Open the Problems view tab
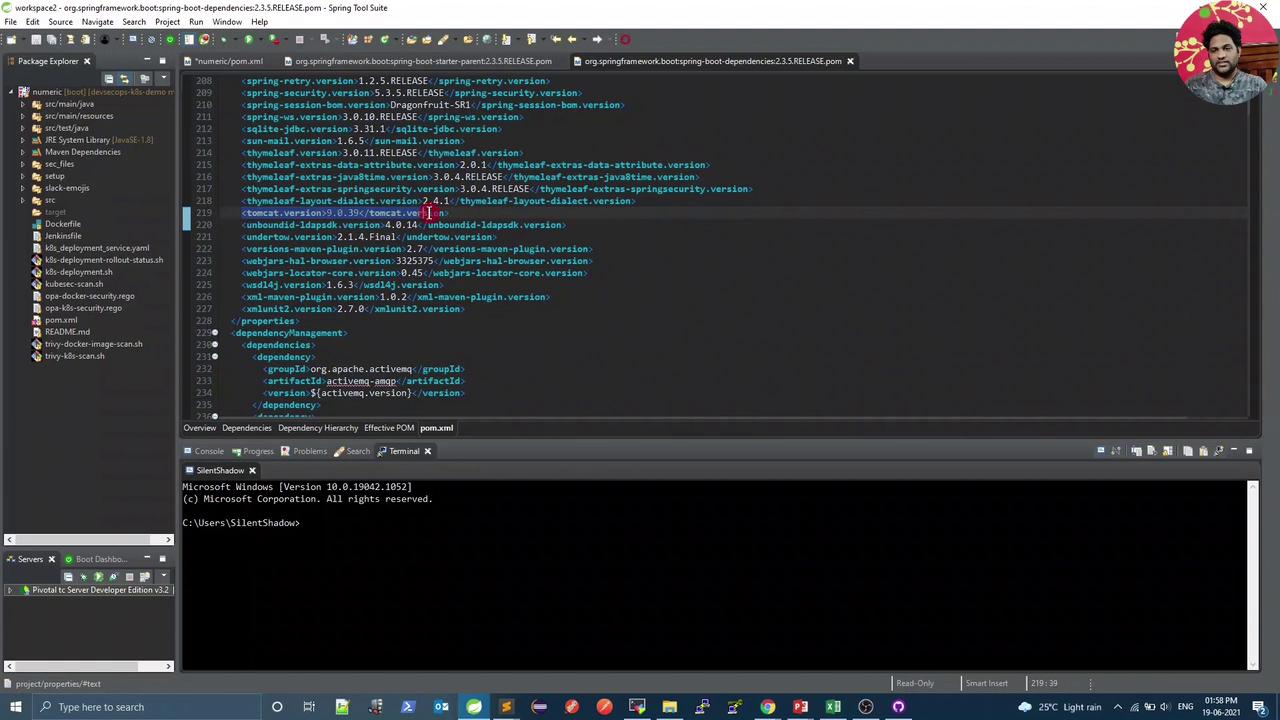Viewport: 1280px width, 720px height. (x=303, y=451)
